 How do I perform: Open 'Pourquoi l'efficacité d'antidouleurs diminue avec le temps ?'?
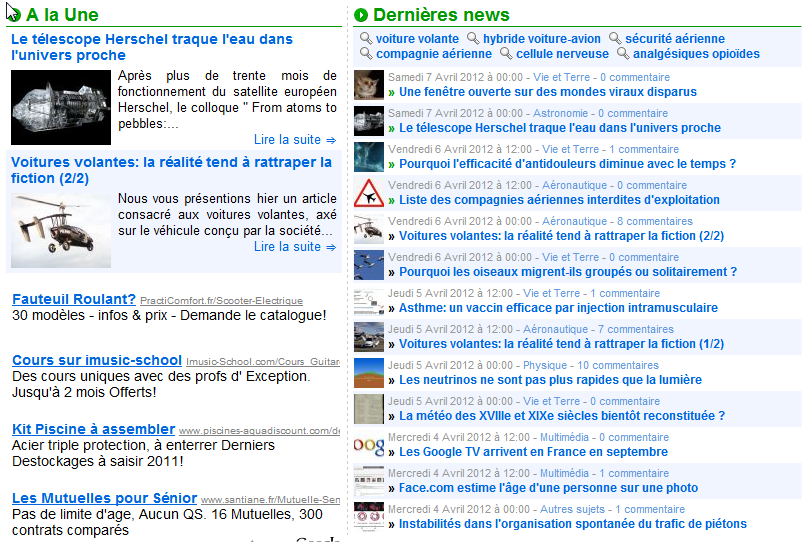click(x=568, y=164)
